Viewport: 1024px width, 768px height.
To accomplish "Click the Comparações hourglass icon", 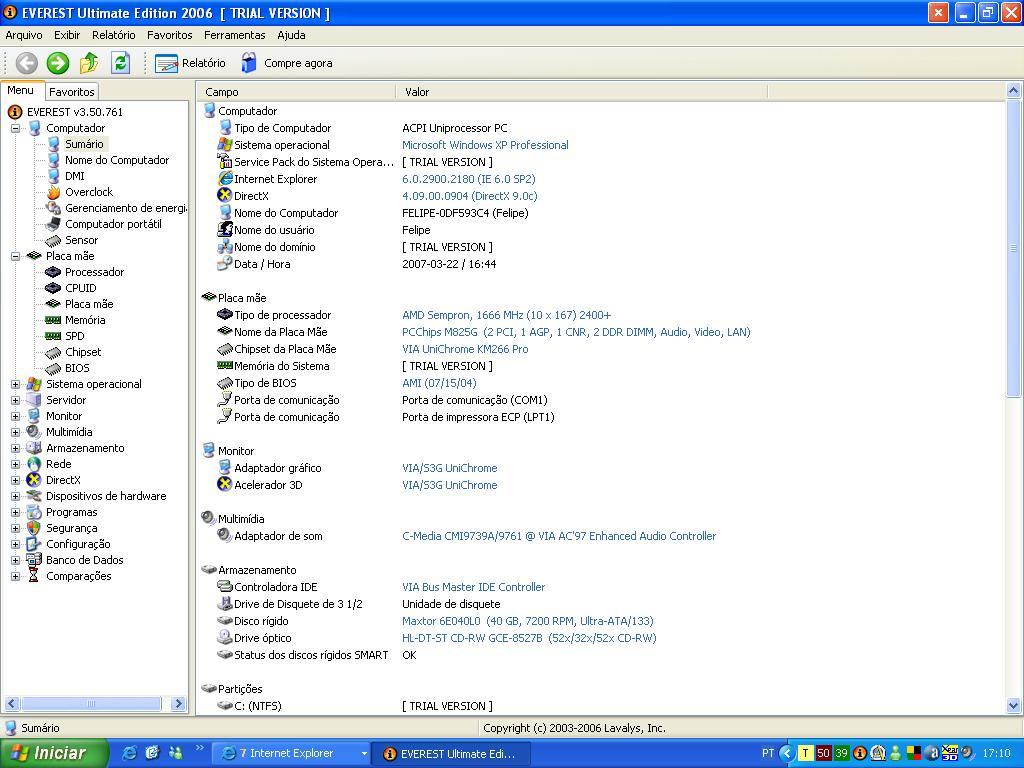I will tap(34, 576).
